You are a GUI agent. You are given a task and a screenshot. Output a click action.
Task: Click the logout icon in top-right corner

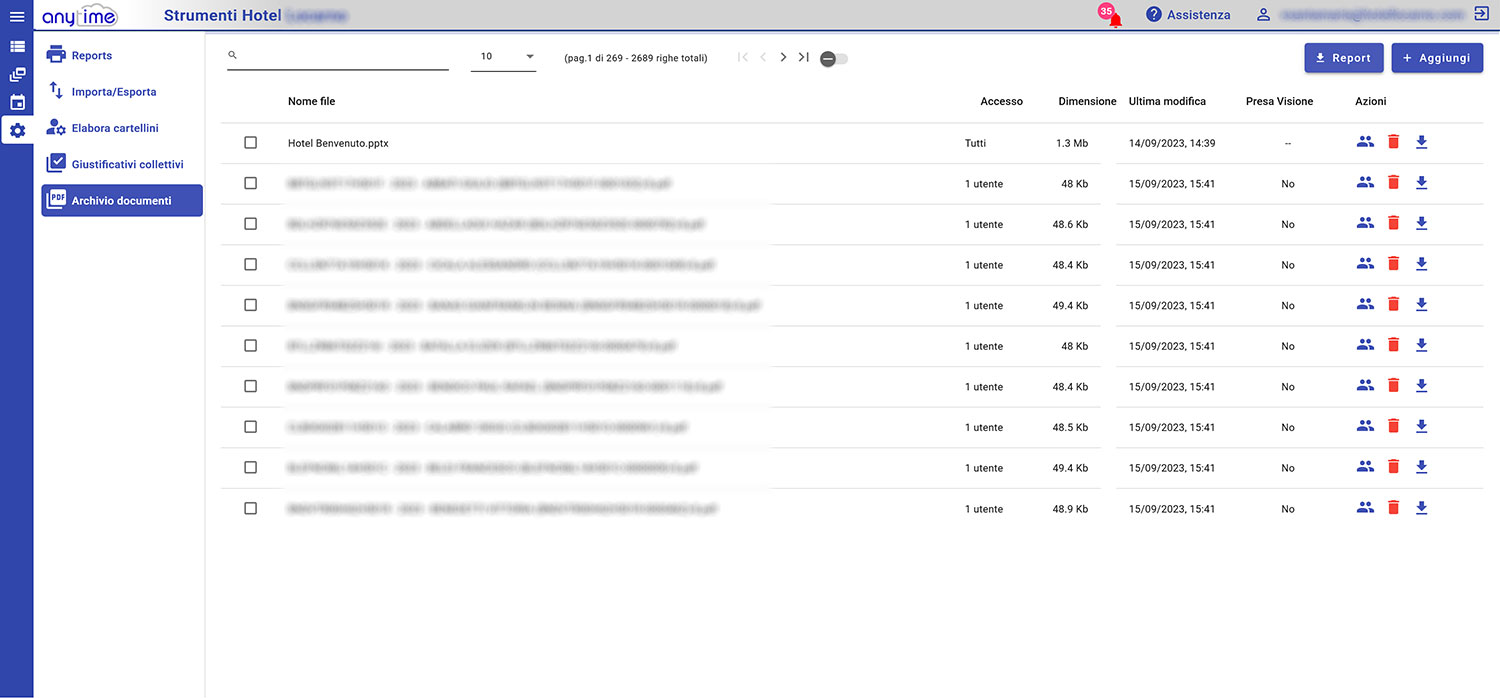pos(1481,15)
